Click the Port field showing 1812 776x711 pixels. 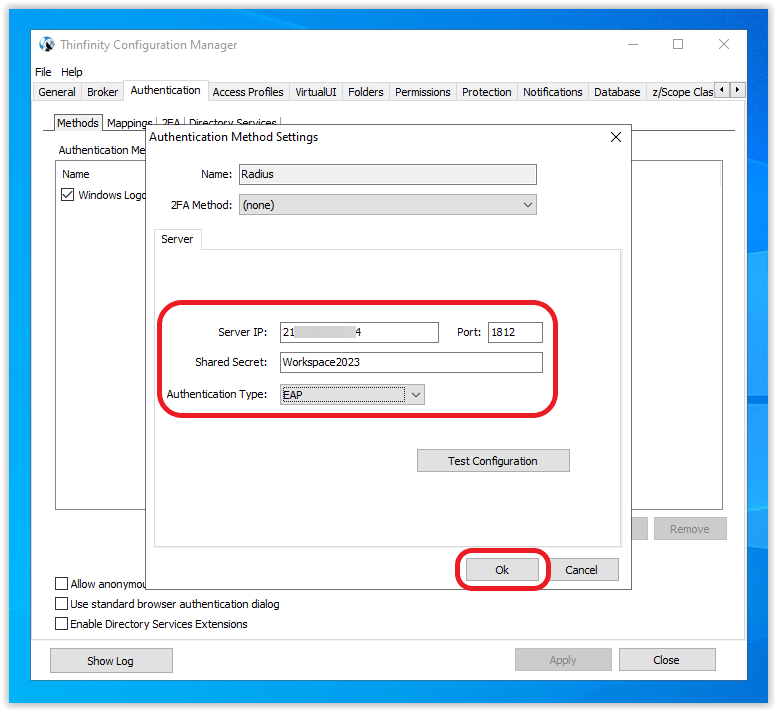tap(515, 332)
